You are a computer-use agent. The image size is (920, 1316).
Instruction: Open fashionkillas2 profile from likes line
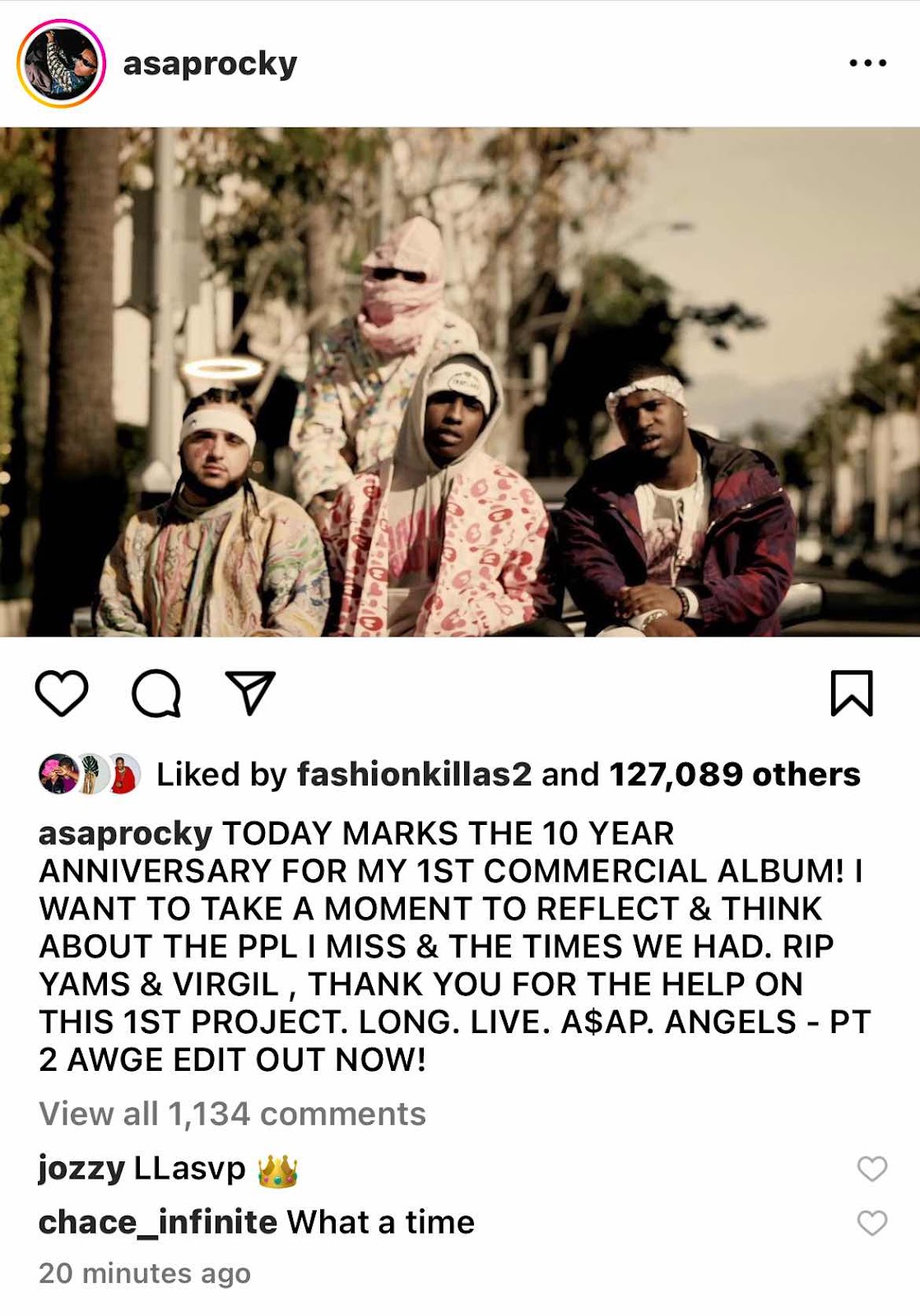[414, 774]
